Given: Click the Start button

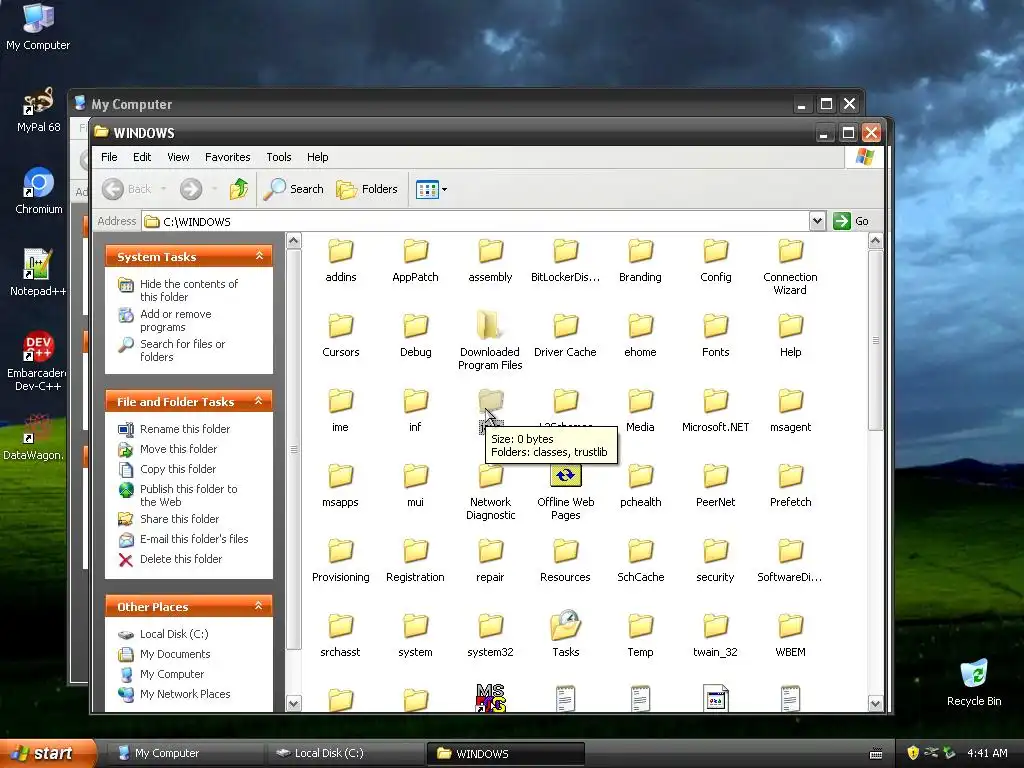Looking at the screenshot, I should click(x=47, y=753).
